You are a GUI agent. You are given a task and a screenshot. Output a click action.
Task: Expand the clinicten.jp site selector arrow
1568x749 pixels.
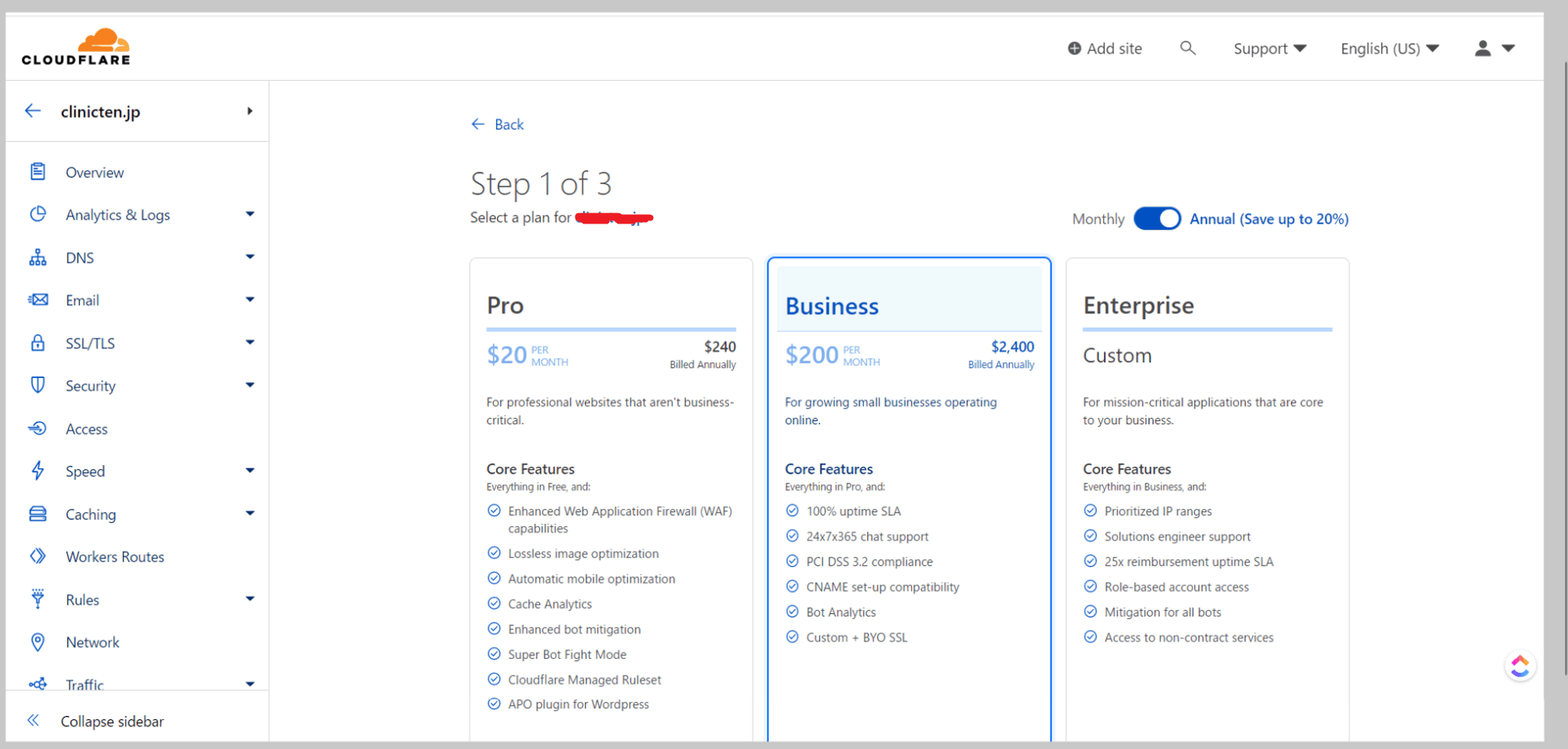[x=250, y=111]
